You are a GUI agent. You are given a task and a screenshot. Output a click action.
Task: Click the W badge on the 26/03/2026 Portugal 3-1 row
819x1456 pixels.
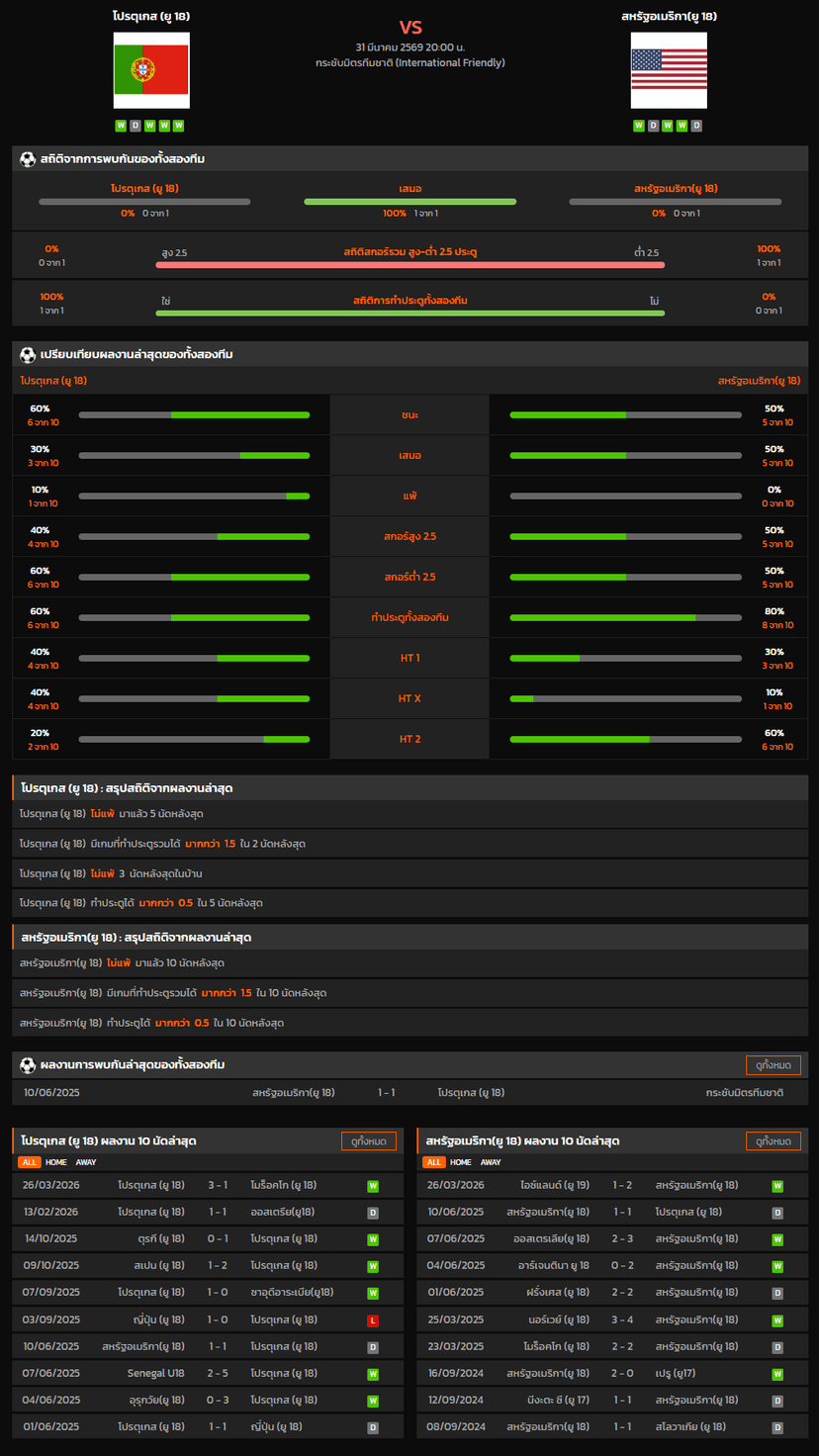tap(373, 1186)
